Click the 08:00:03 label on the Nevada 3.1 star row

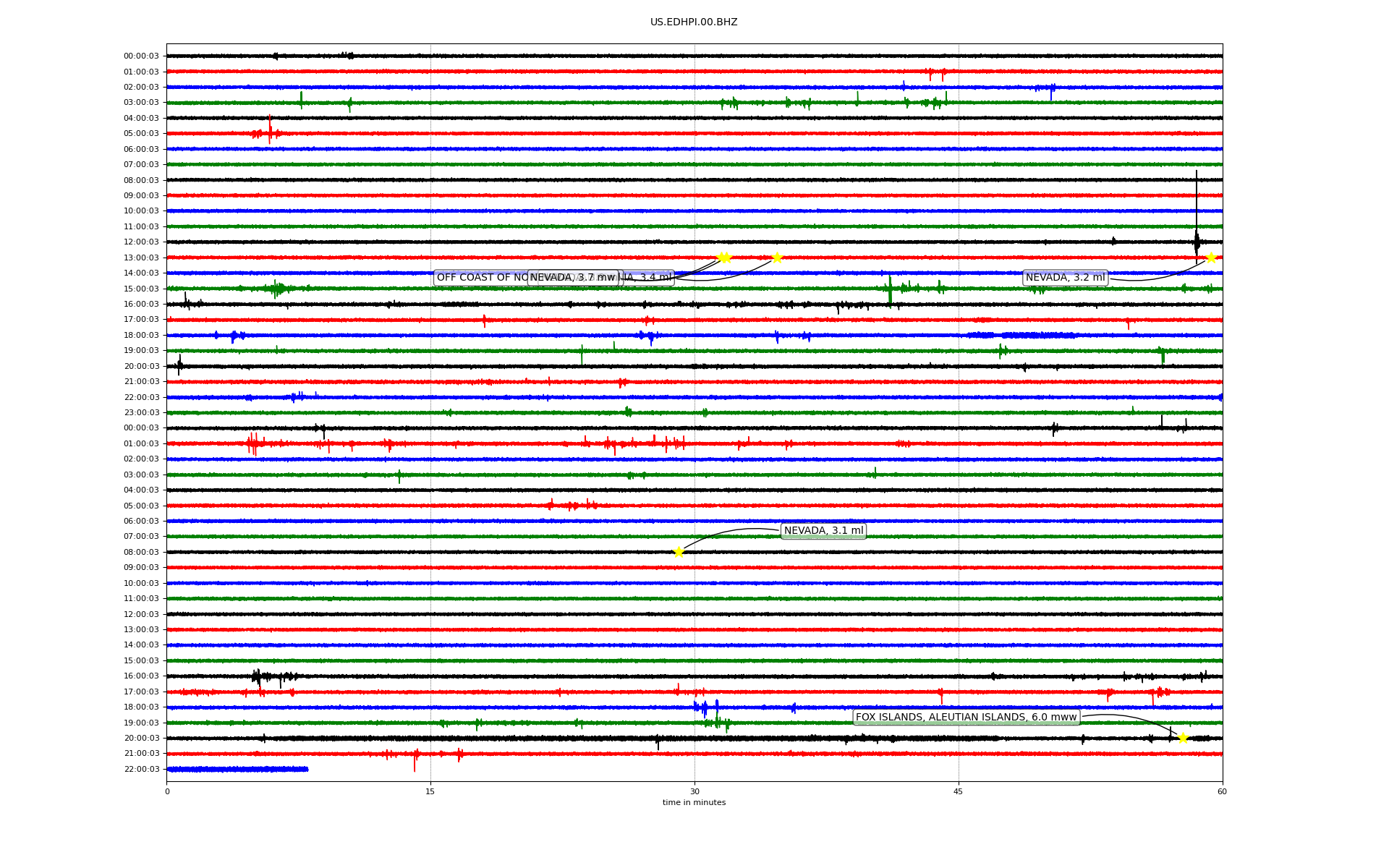[x=141, y=553]
